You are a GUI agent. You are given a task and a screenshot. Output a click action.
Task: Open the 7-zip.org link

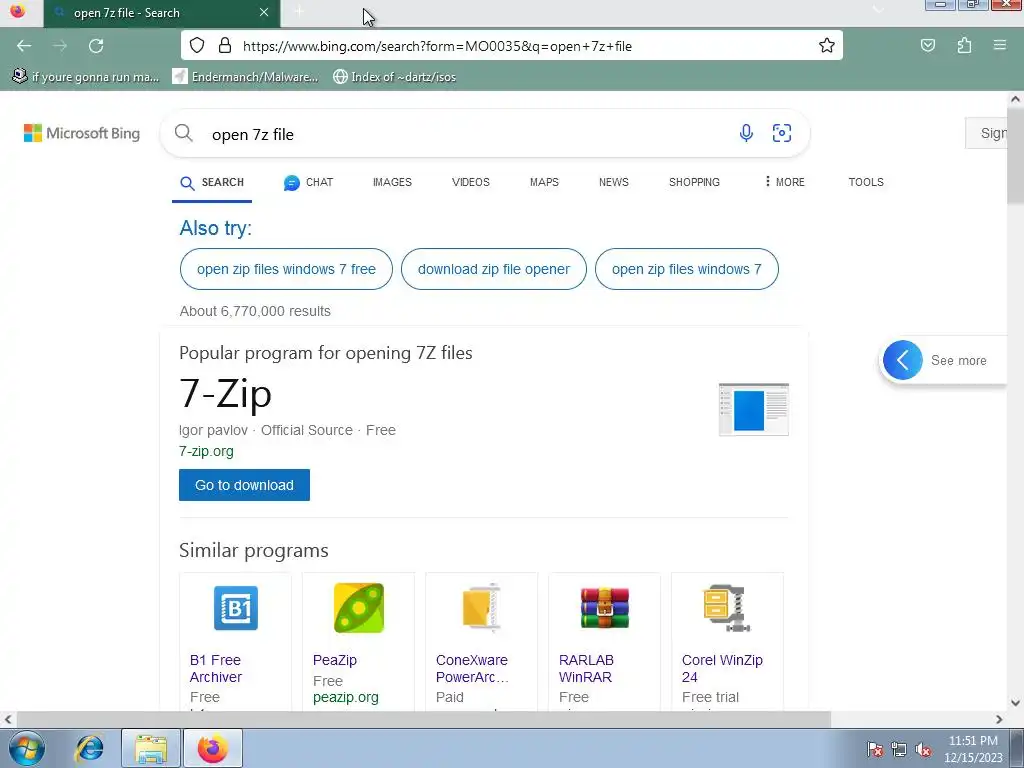pos(206,451)
